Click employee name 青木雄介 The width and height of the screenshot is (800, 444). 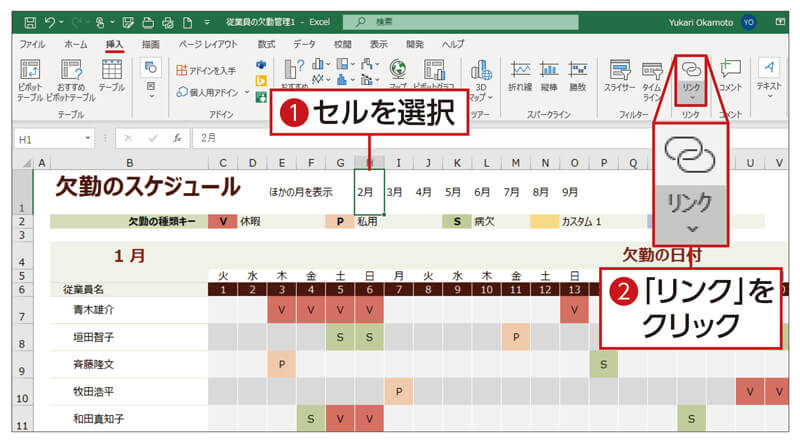(x=93, y=310)
